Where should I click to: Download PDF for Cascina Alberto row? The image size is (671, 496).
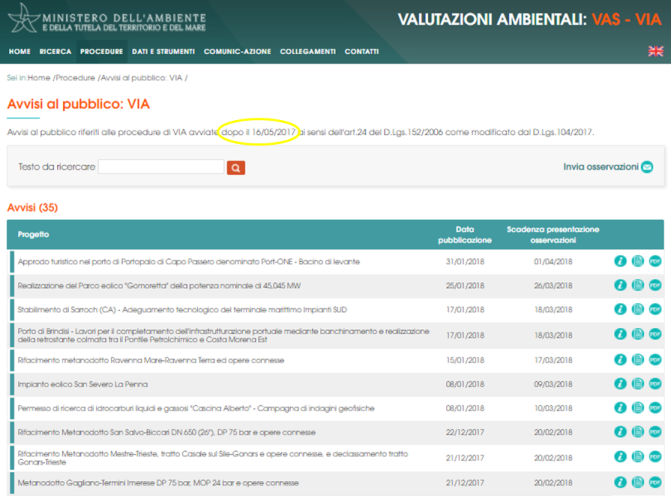[655, 408]
